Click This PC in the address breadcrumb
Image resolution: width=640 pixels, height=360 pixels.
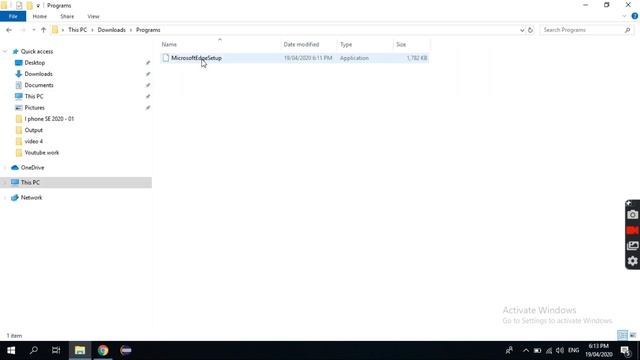click(x=77, y=30)
